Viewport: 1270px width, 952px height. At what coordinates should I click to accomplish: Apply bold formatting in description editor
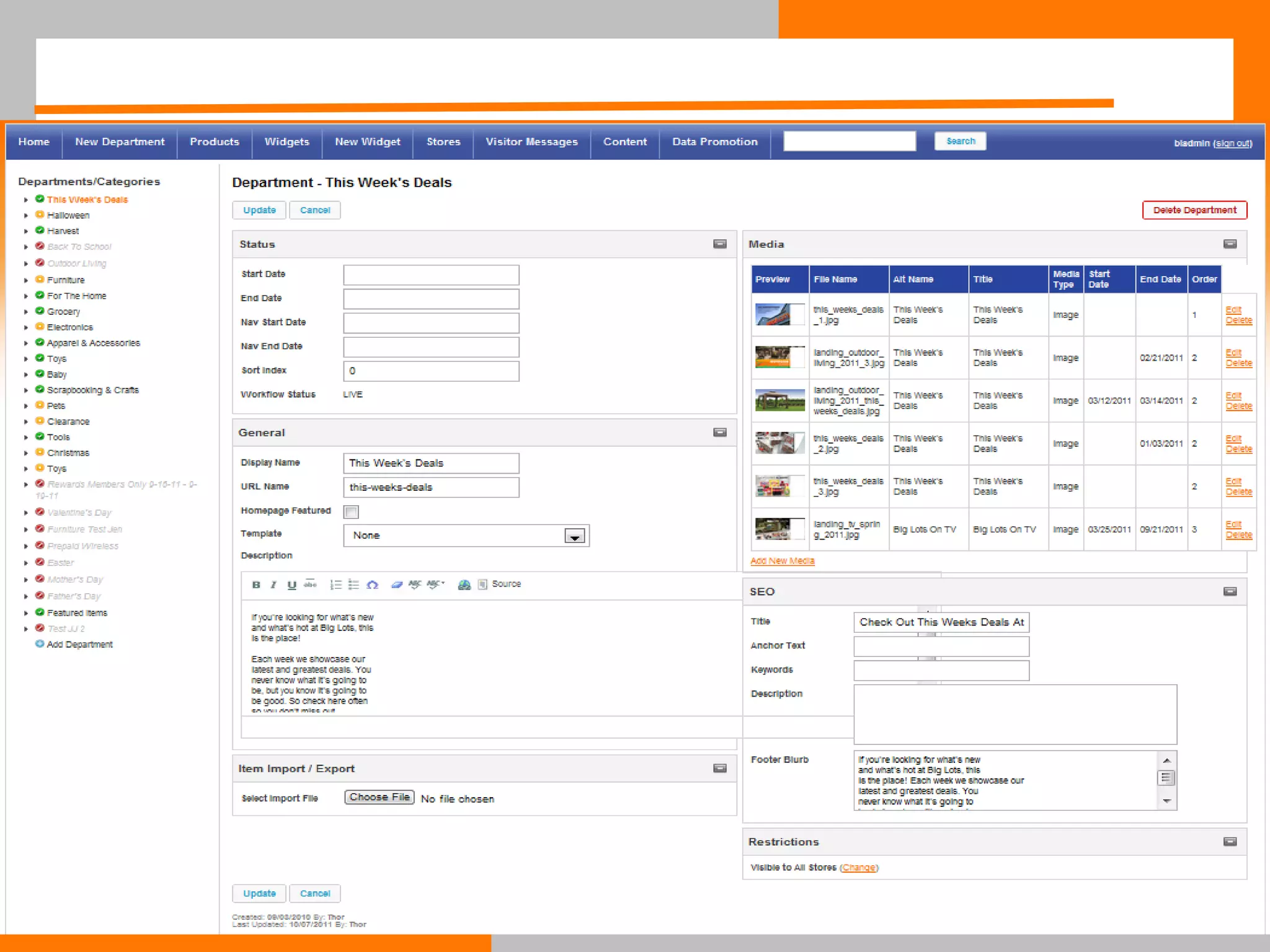click(256, 584)
